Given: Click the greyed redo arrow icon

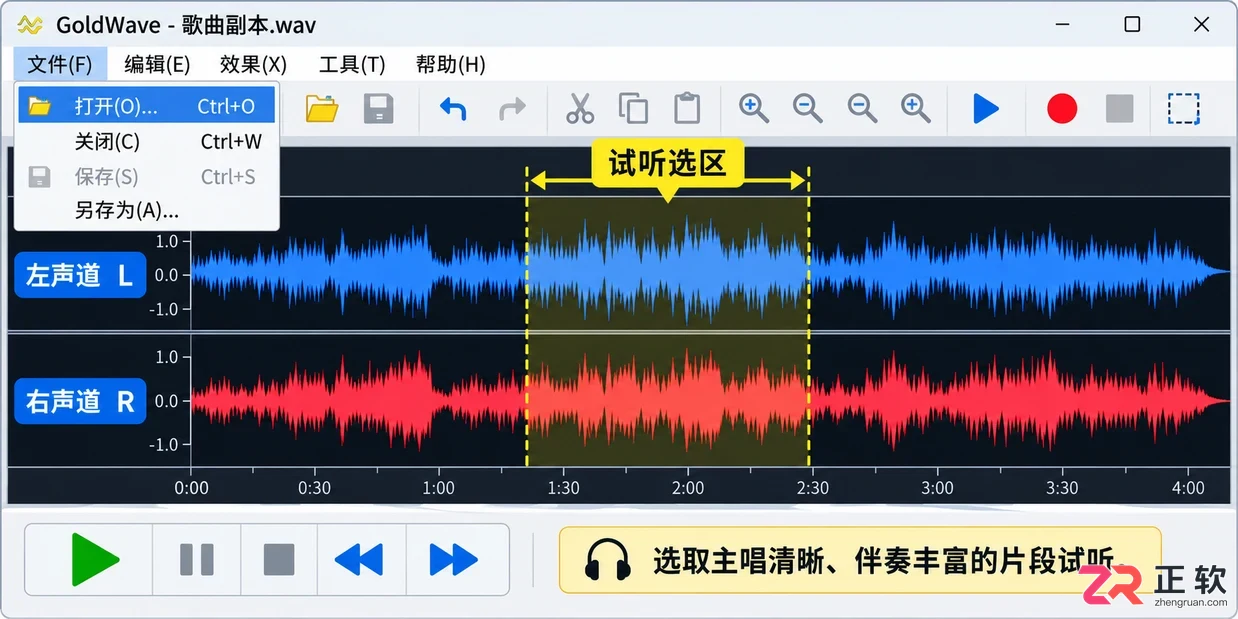Looking at the screenshot, I should pos(512,108).
